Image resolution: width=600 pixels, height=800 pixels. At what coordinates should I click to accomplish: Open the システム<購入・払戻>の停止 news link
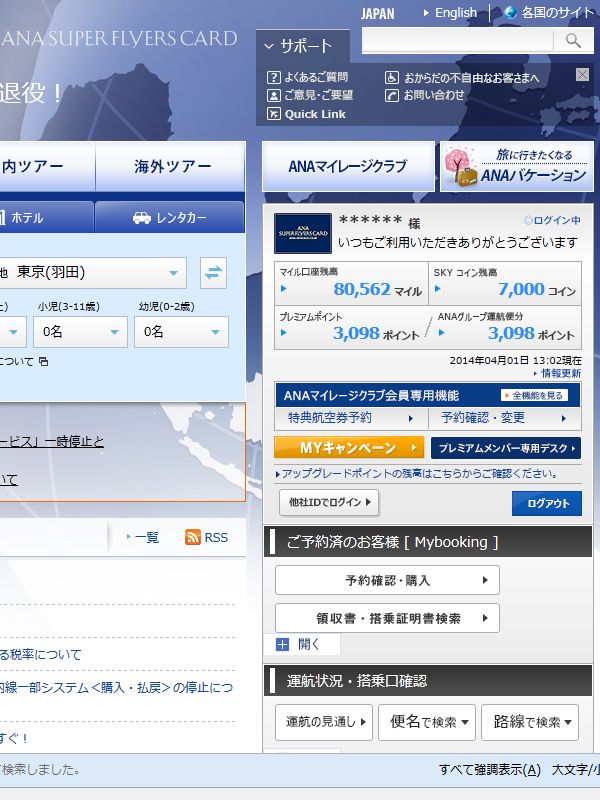point(116,688)
